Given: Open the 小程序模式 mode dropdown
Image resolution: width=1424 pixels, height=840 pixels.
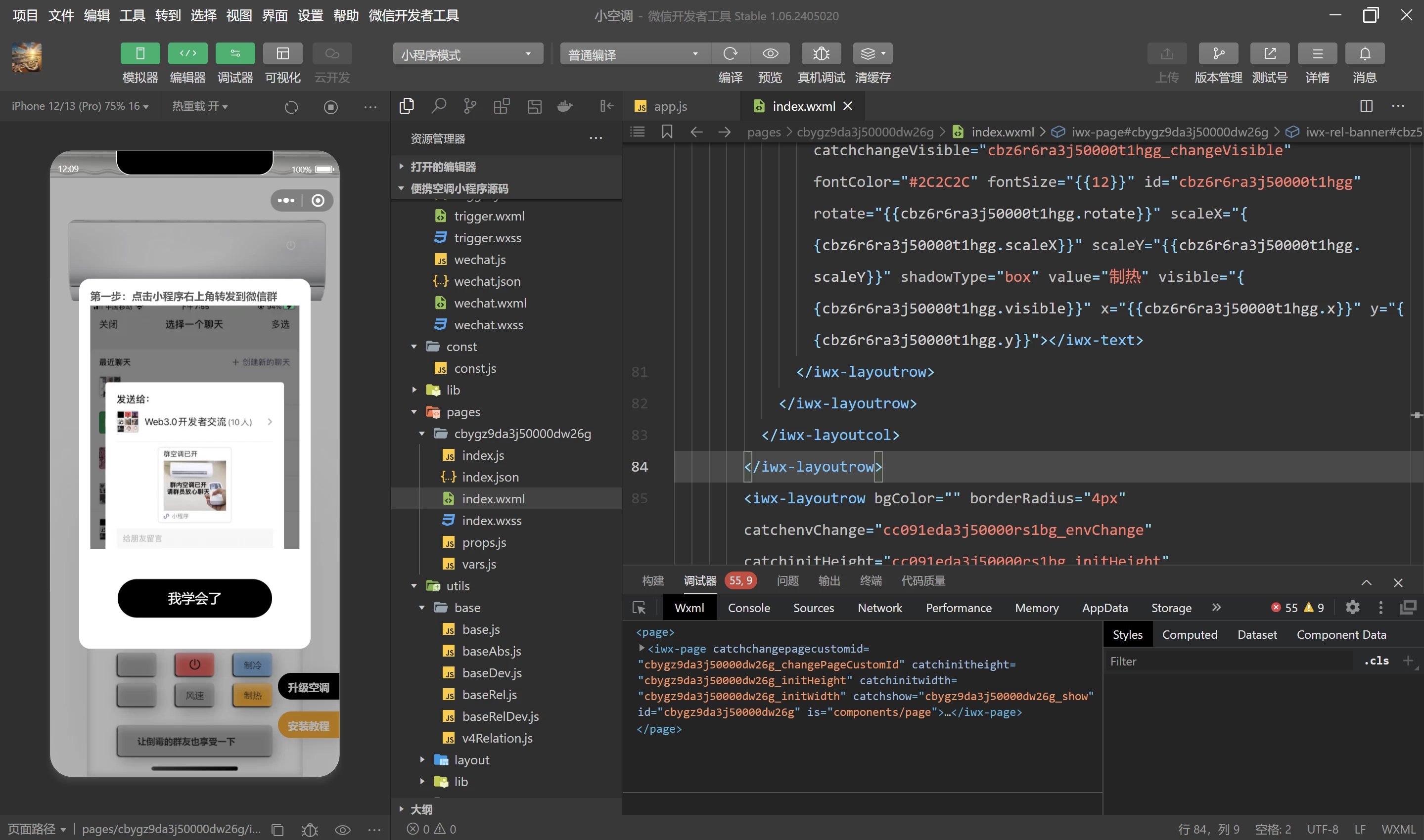Looking at the screenshot, I should (x=468, y=54).
